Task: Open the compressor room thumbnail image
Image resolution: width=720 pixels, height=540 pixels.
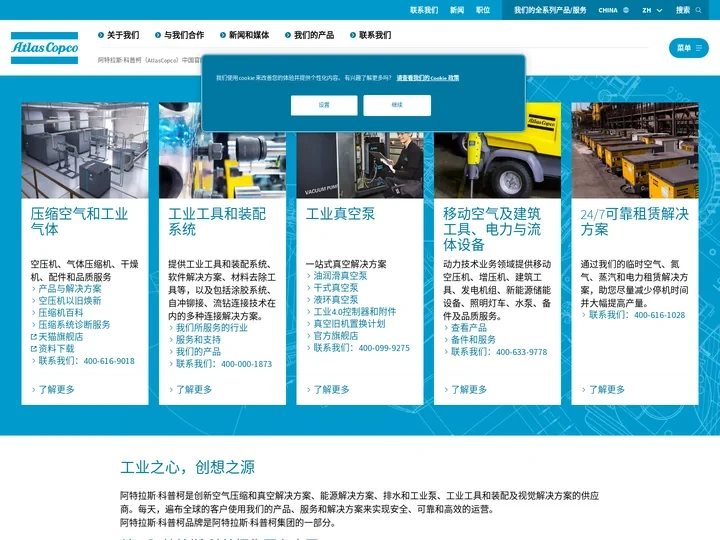Action: point(85,150)
